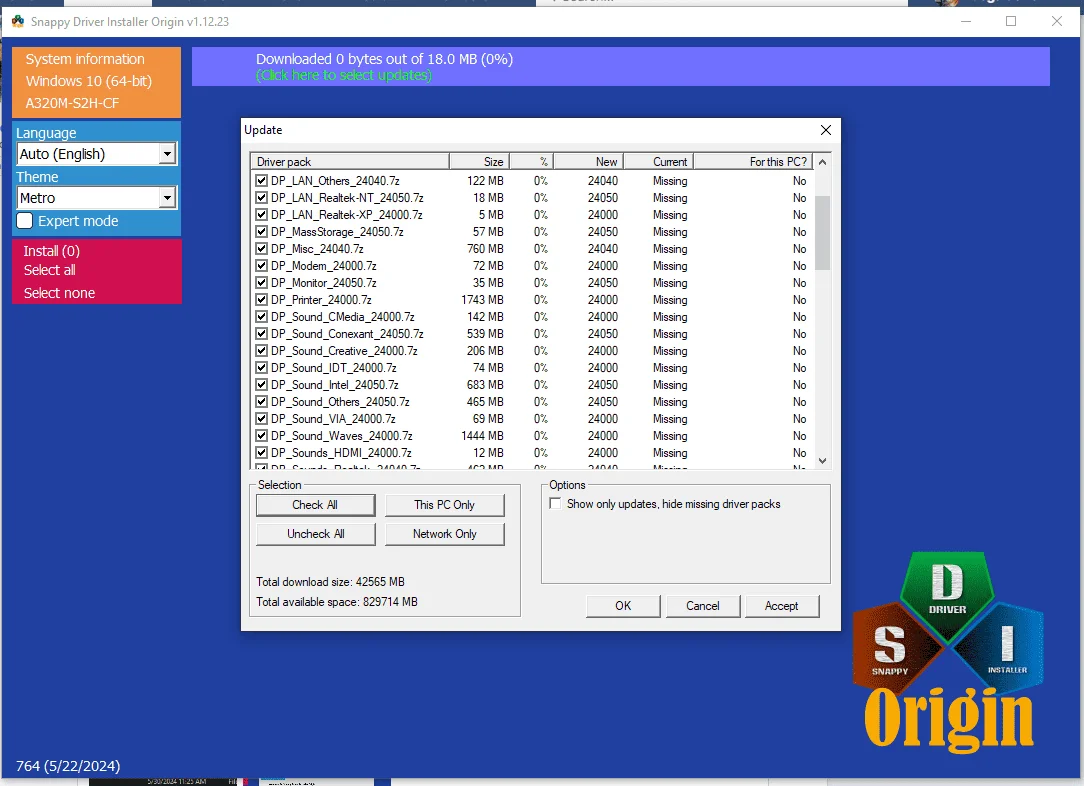Click Select none in sidebar
1084x786 pixels.
click(59, 293)
